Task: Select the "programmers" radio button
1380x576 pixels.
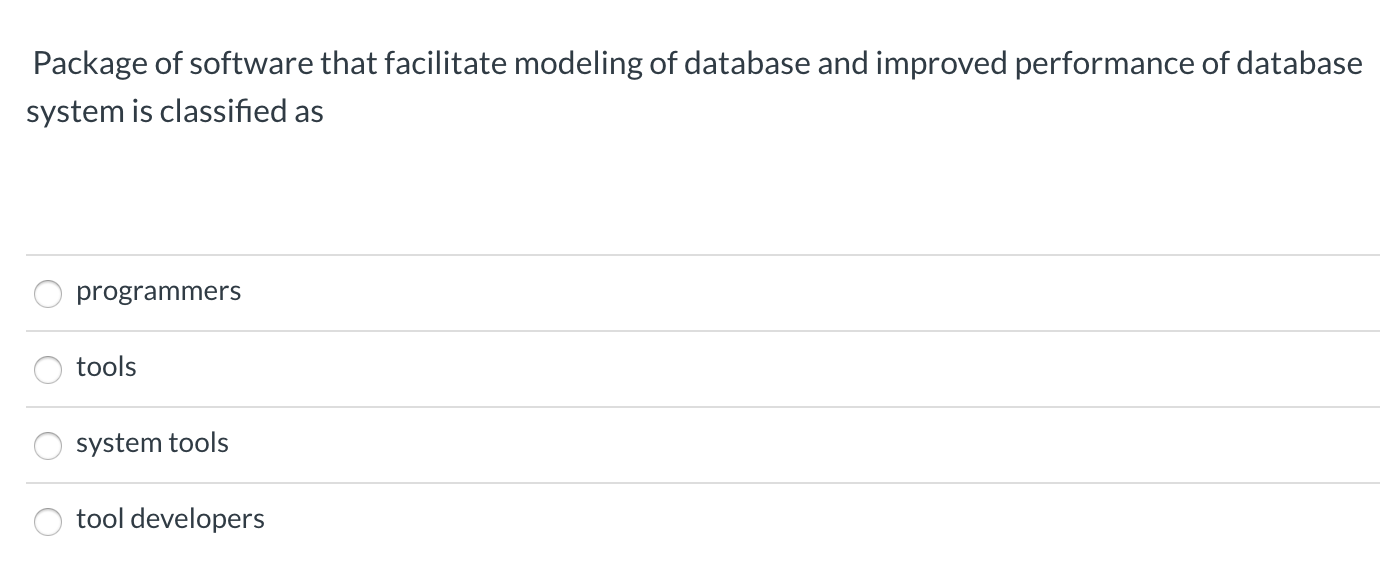Action: pyautogui.click(x=49, y=293)
